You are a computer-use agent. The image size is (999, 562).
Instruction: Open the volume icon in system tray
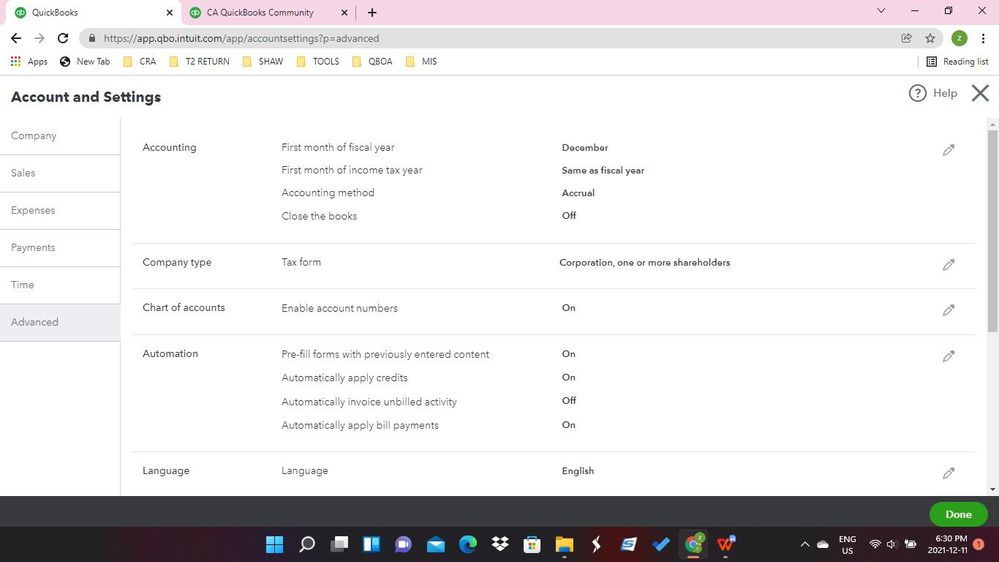892,544
